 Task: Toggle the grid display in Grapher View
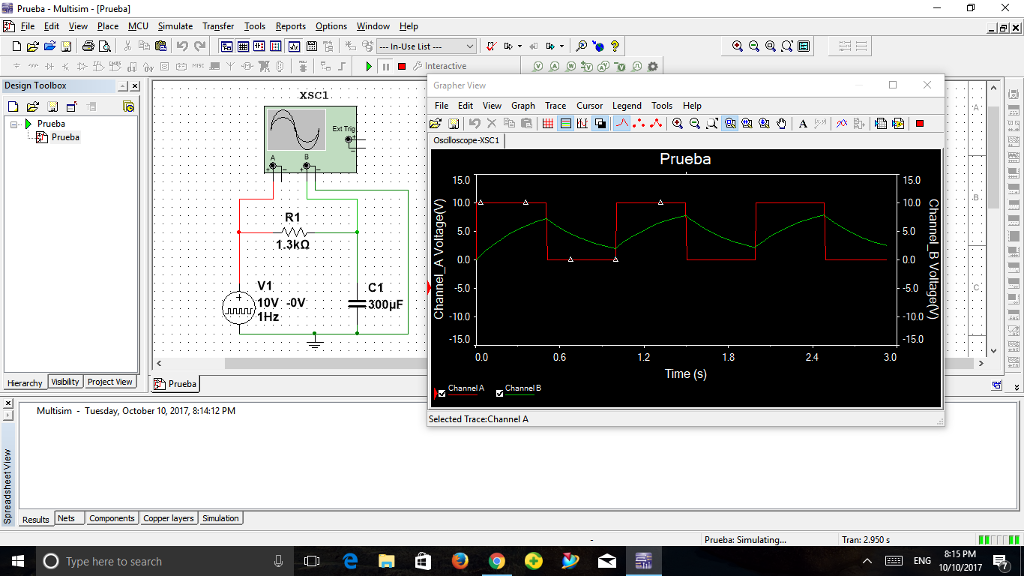(549, 122)
